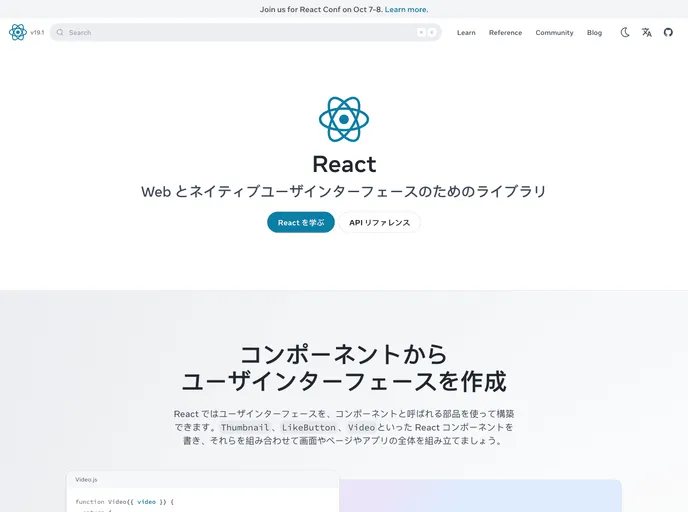Click the API リファレンス button
688x512 pixels.
(380, 222)
